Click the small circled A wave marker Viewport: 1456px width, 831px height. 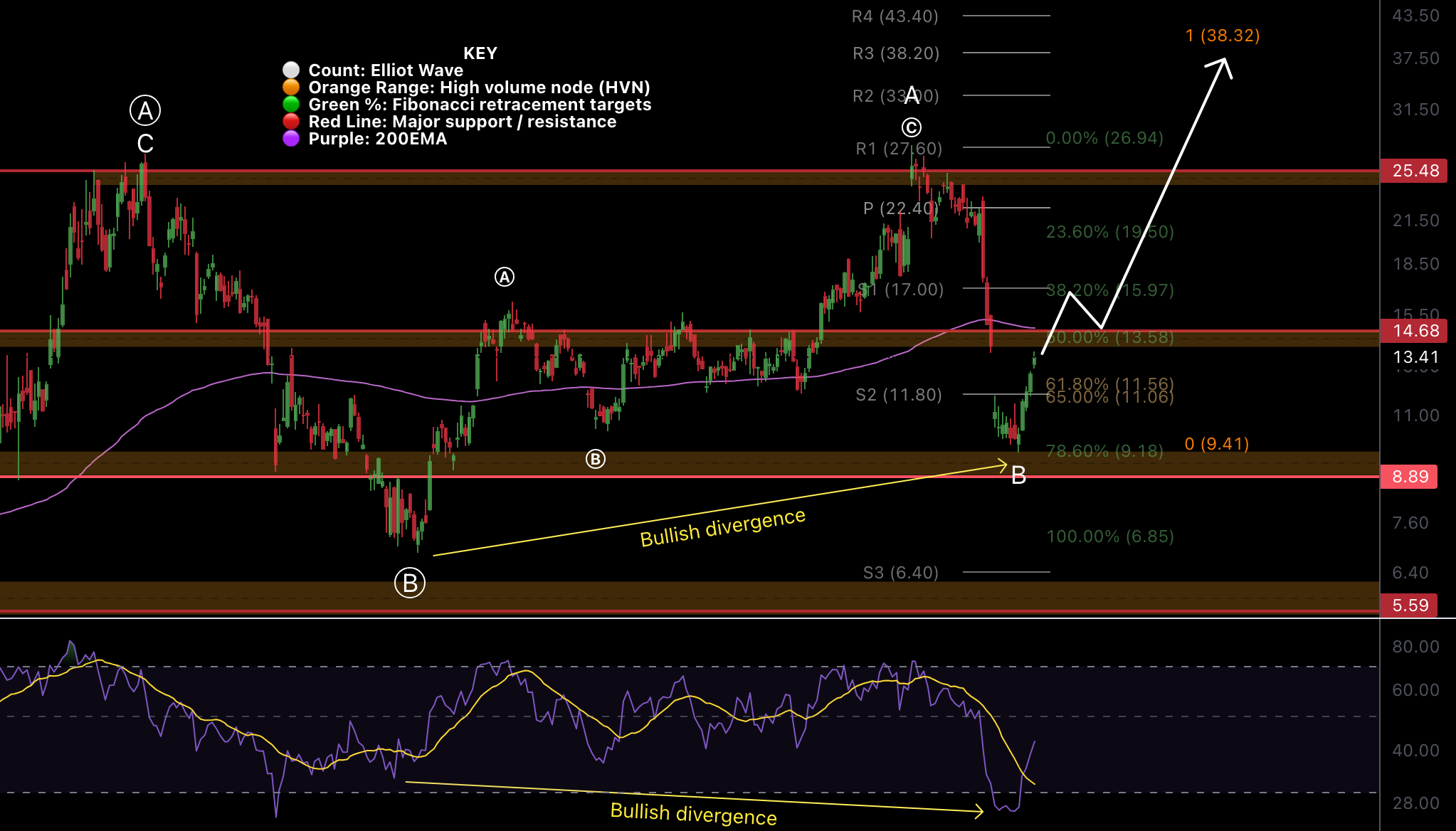pos(505,277)
